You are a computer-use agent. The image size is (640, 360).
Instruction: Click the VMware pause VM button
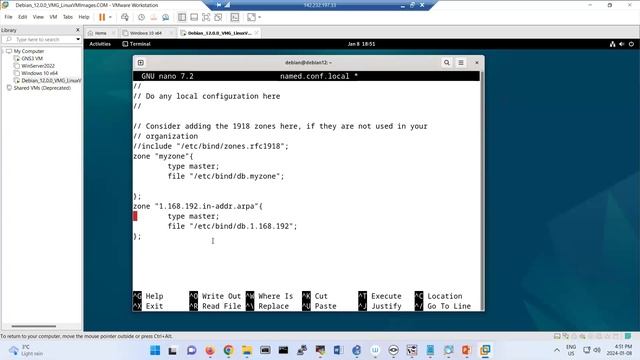pos(102,17)
